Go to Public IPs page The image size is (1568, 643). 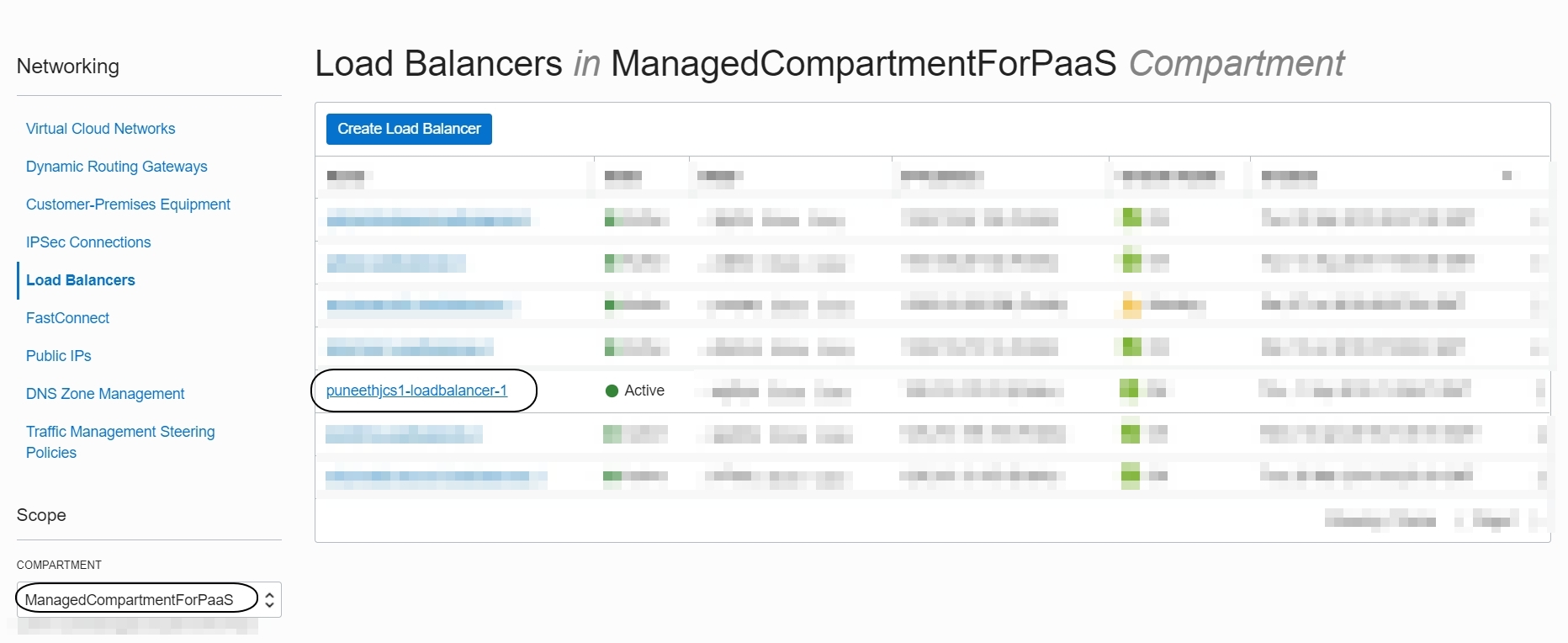pyautogui.click(x=58, y=356)
